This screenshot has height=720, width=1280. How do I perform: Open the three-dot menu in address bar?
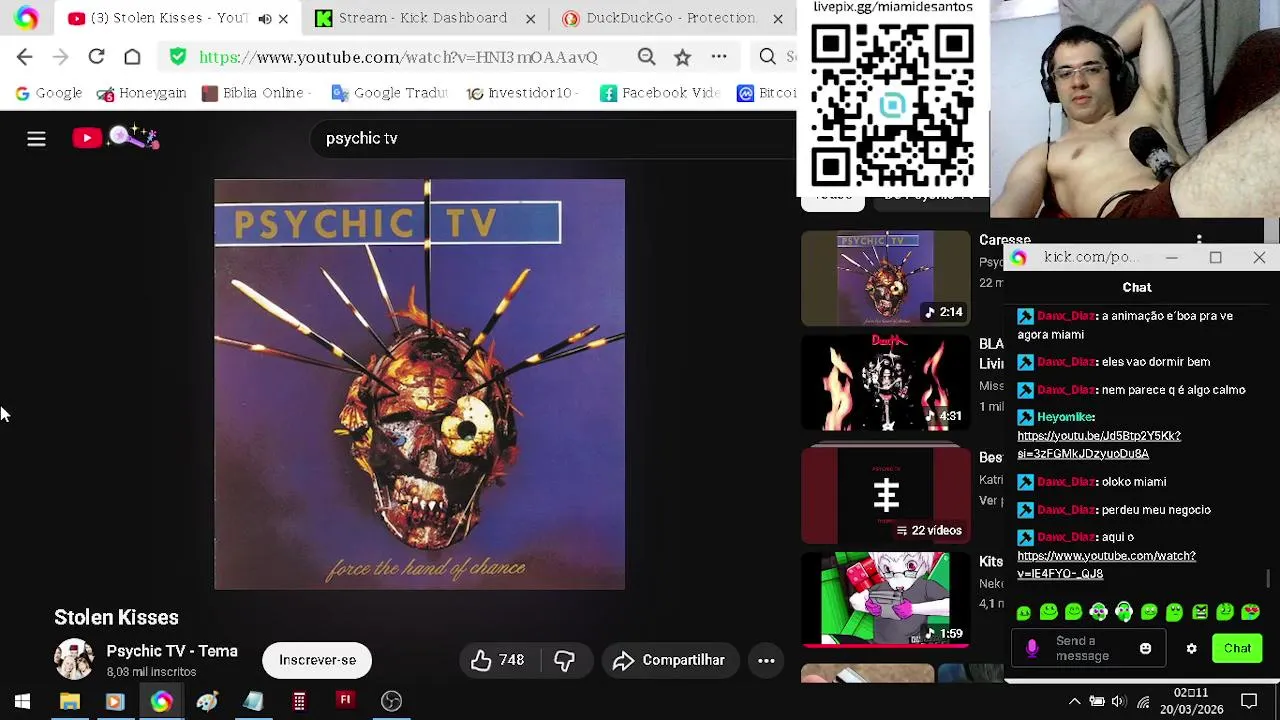(719, 57)
